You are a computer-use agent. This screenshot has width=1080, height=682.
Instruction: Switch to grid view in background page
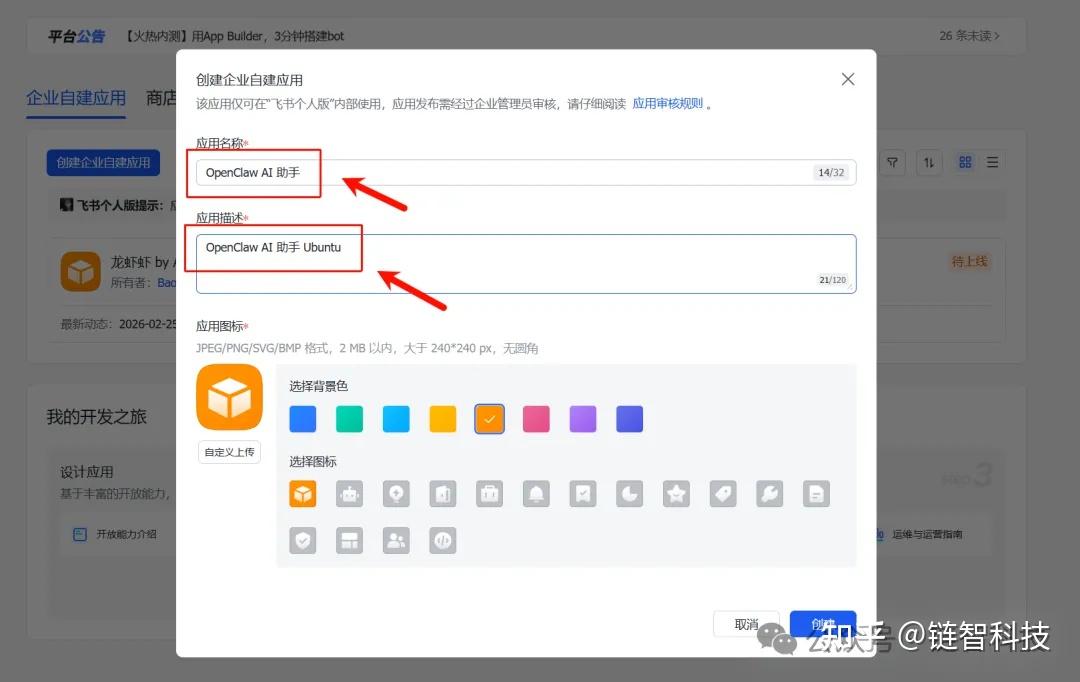(x=965, y=163)
